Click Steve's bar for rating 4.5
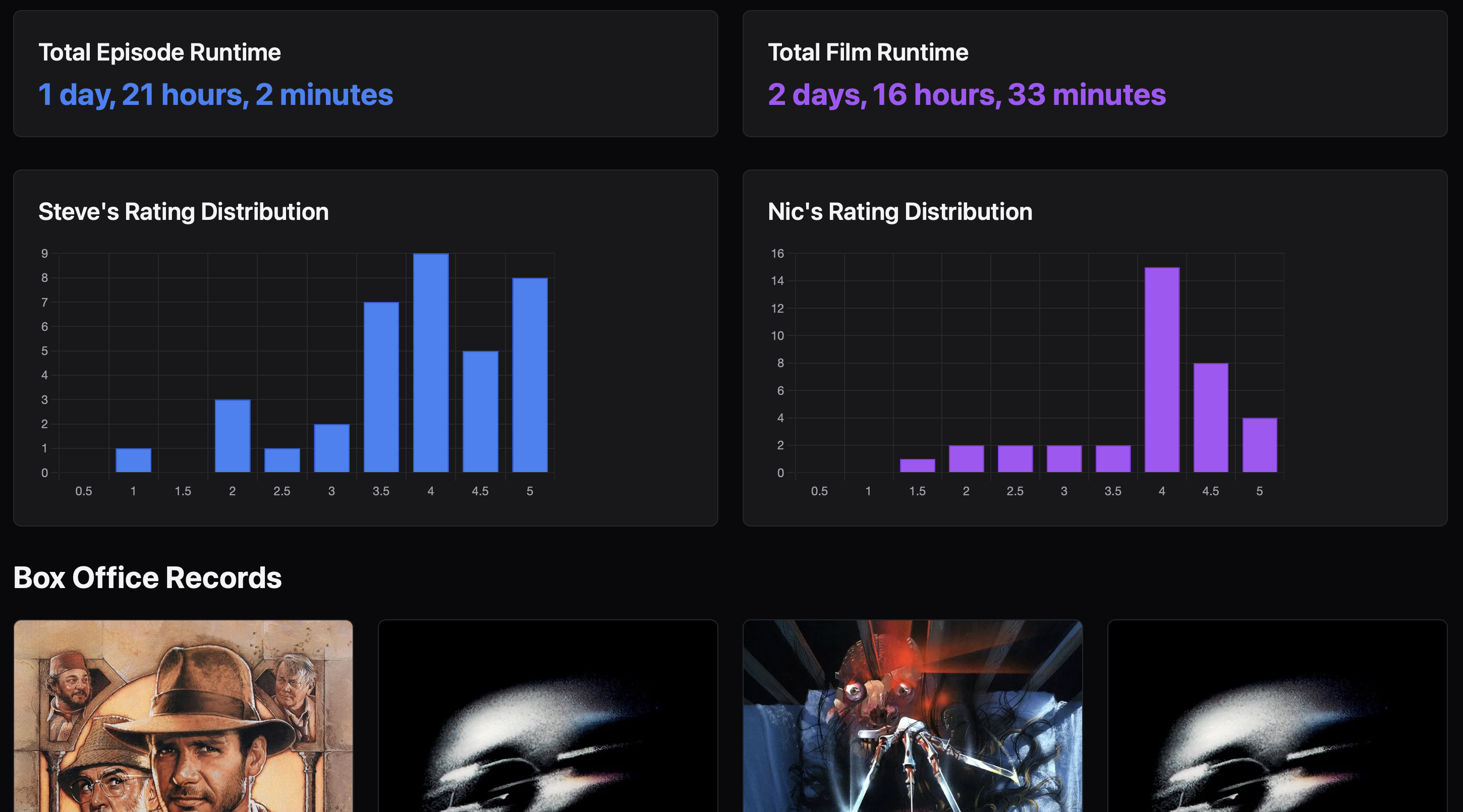This screenshot has height=812, width=1463. [x=480, y=412]
